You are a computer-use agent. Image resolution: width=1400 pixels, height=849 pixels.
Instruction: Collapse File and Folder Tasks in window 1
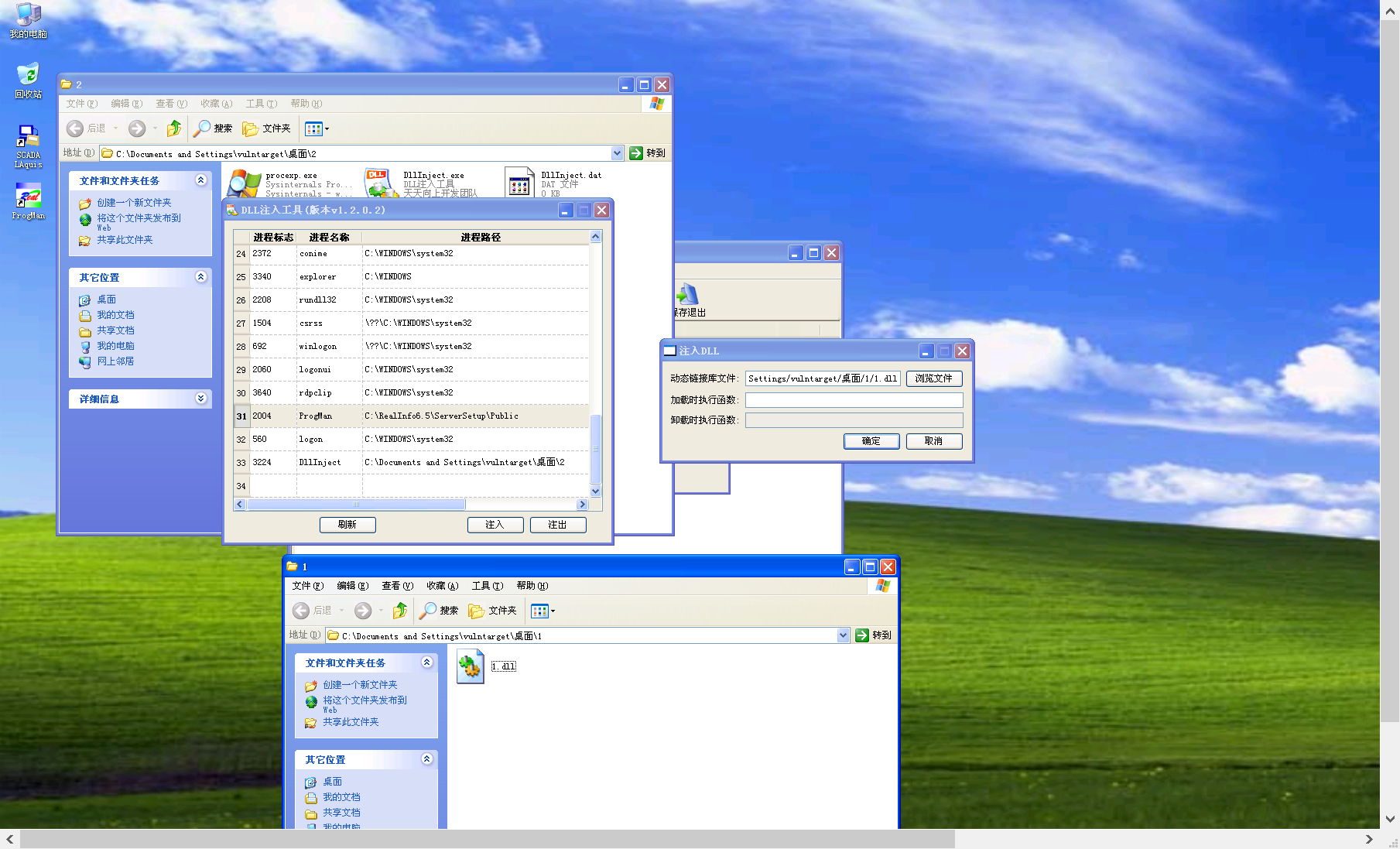tap(427, 662)
